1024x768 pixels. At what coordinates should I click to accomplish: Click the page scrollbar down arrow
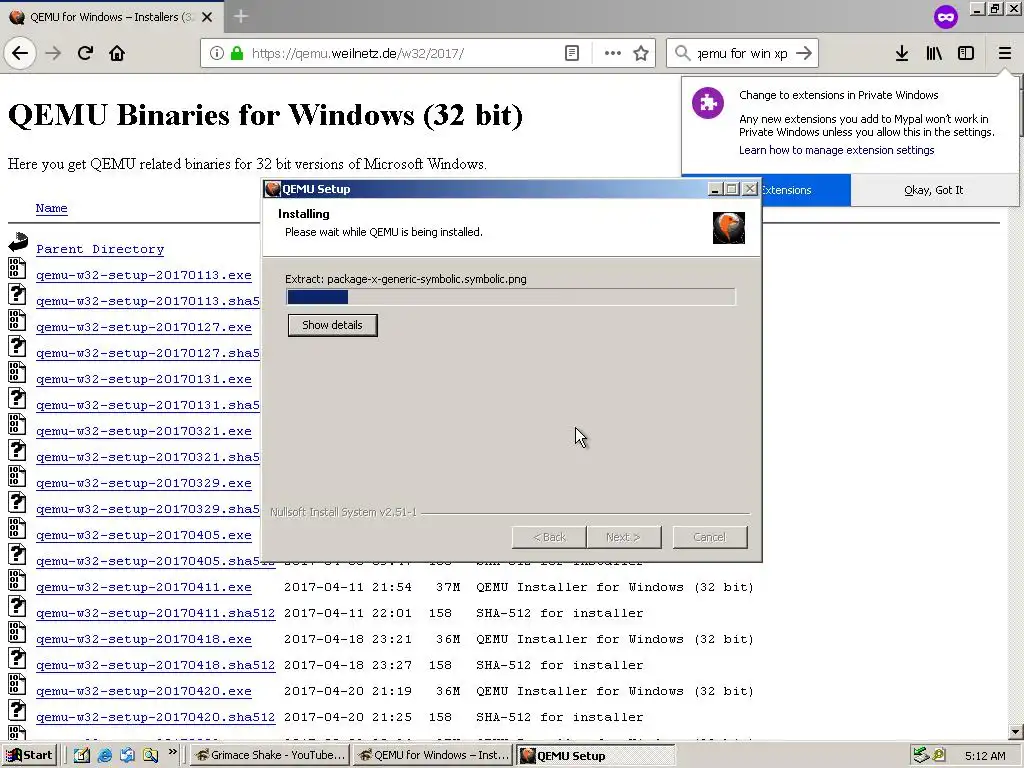pos(1016,732)
